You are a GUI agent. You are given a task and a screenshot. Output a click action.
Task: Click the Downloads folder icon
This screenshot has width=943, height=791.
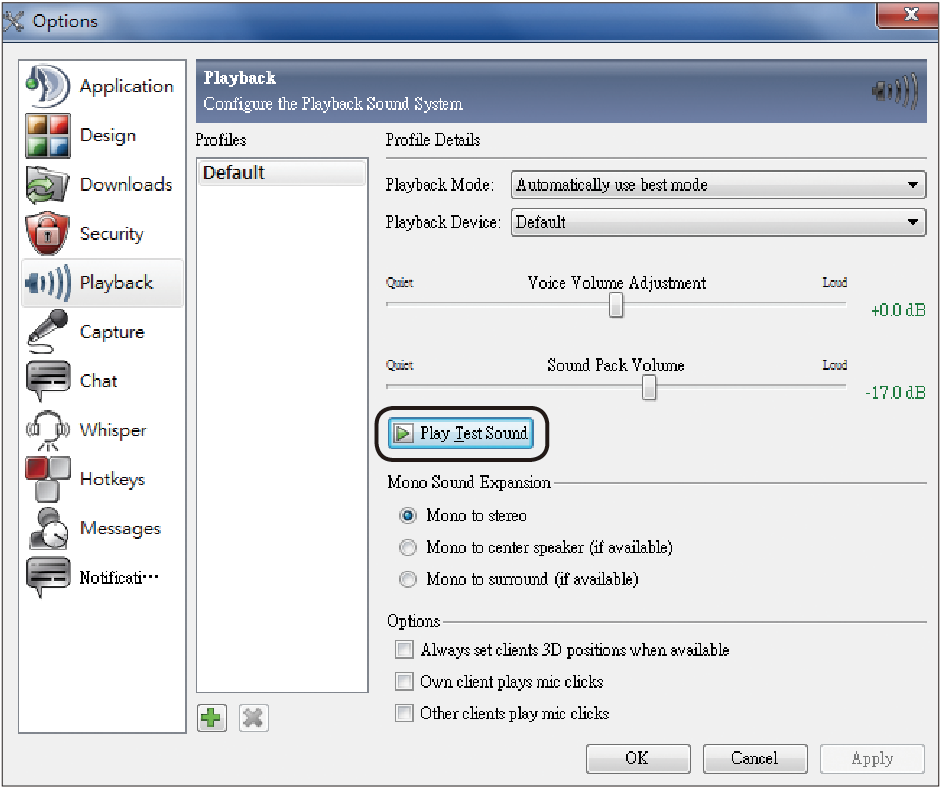[x=48, y=185]
